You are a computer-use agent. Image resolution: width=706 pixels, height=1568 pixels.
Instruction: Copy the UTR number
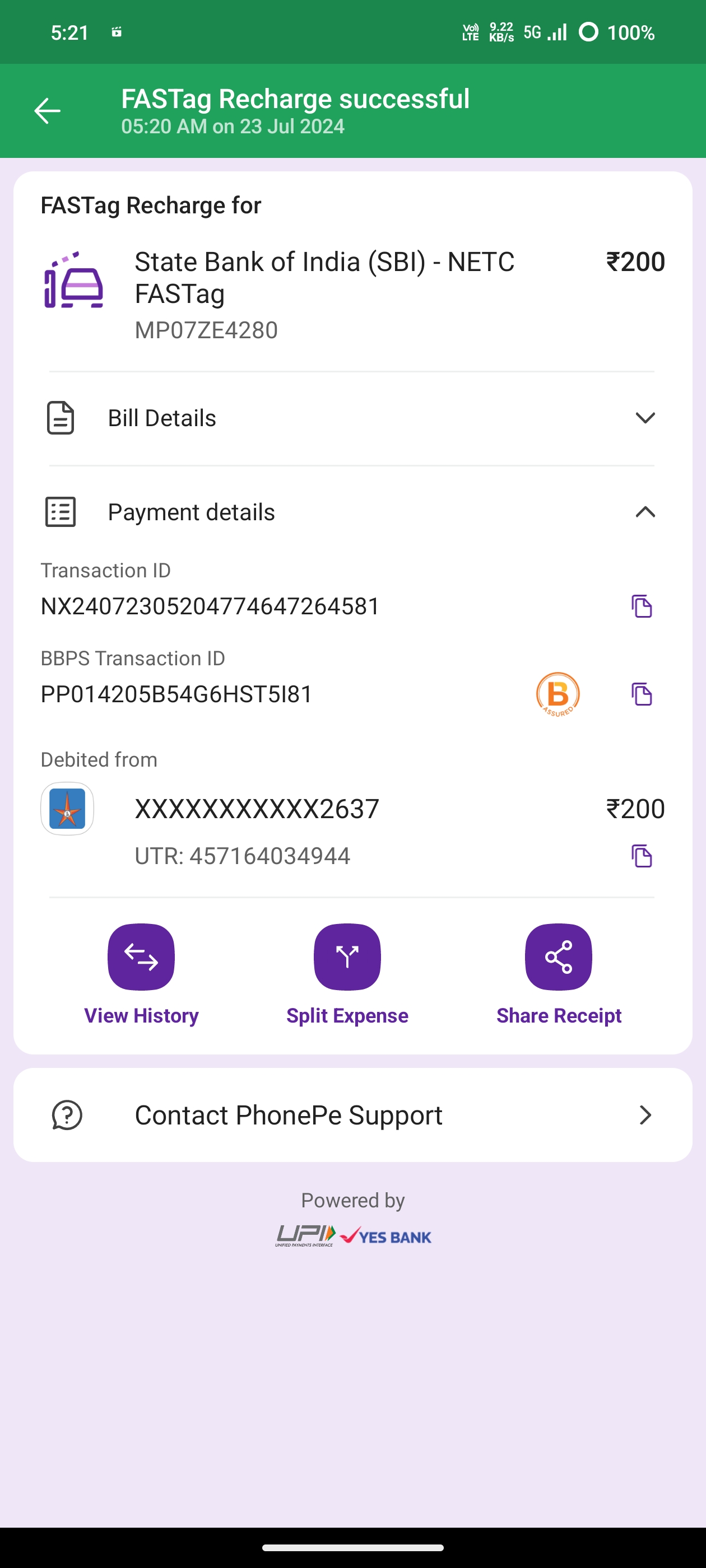[x=642, y=856]
